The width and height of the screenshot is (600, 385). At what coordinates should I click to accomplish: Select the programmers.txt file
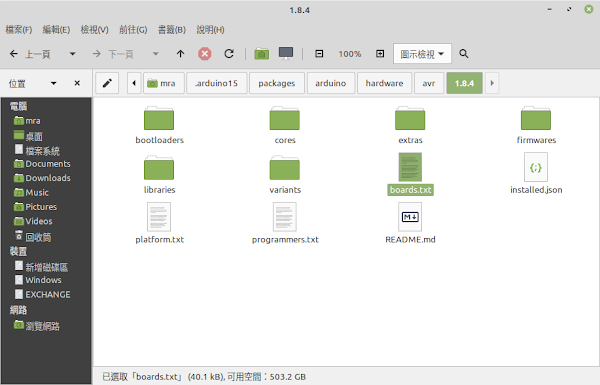pyautogui.click(x=285, y=223)
